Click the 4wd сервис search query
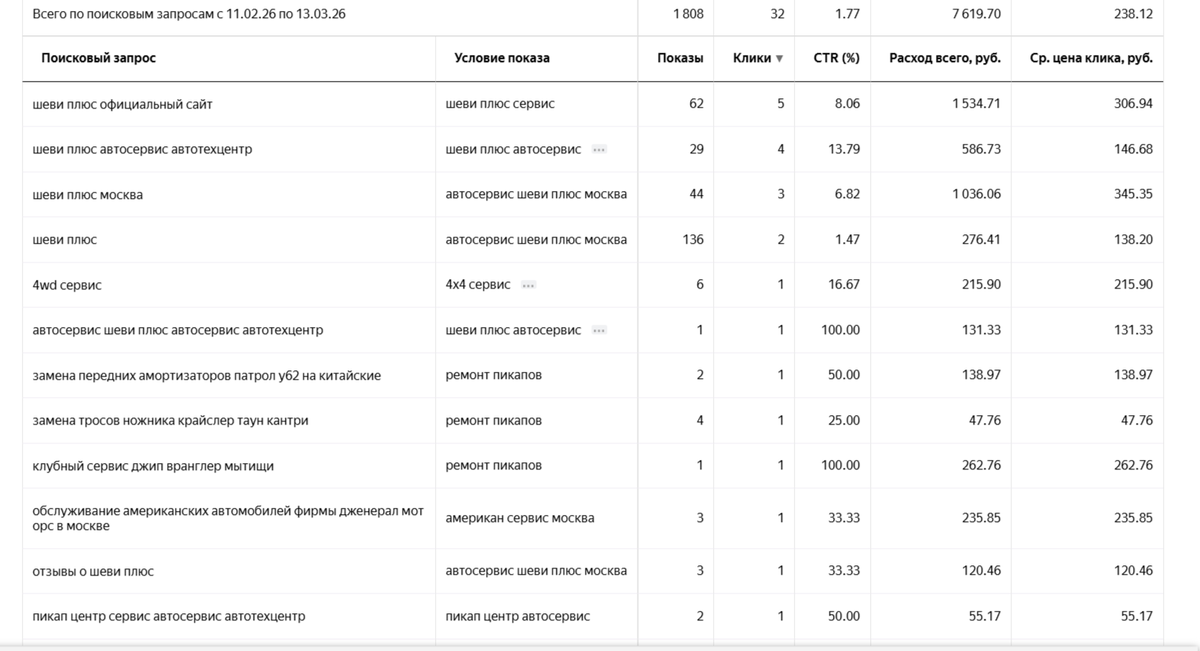The height and width of the screenshot is (651, 1200). click(x=67, y=285)
